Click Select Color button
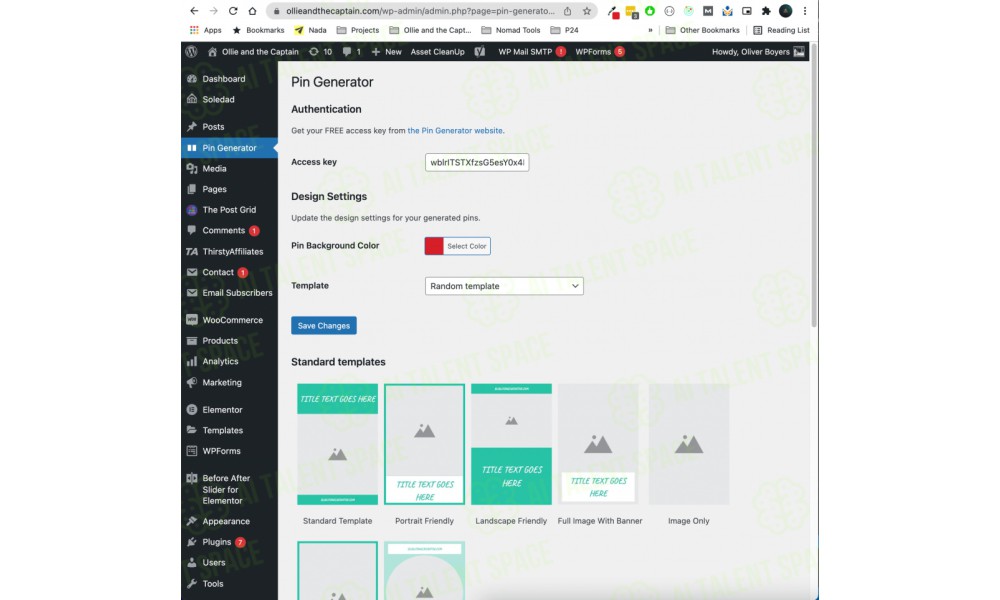Screen dimensions: 1000x600 467,246
